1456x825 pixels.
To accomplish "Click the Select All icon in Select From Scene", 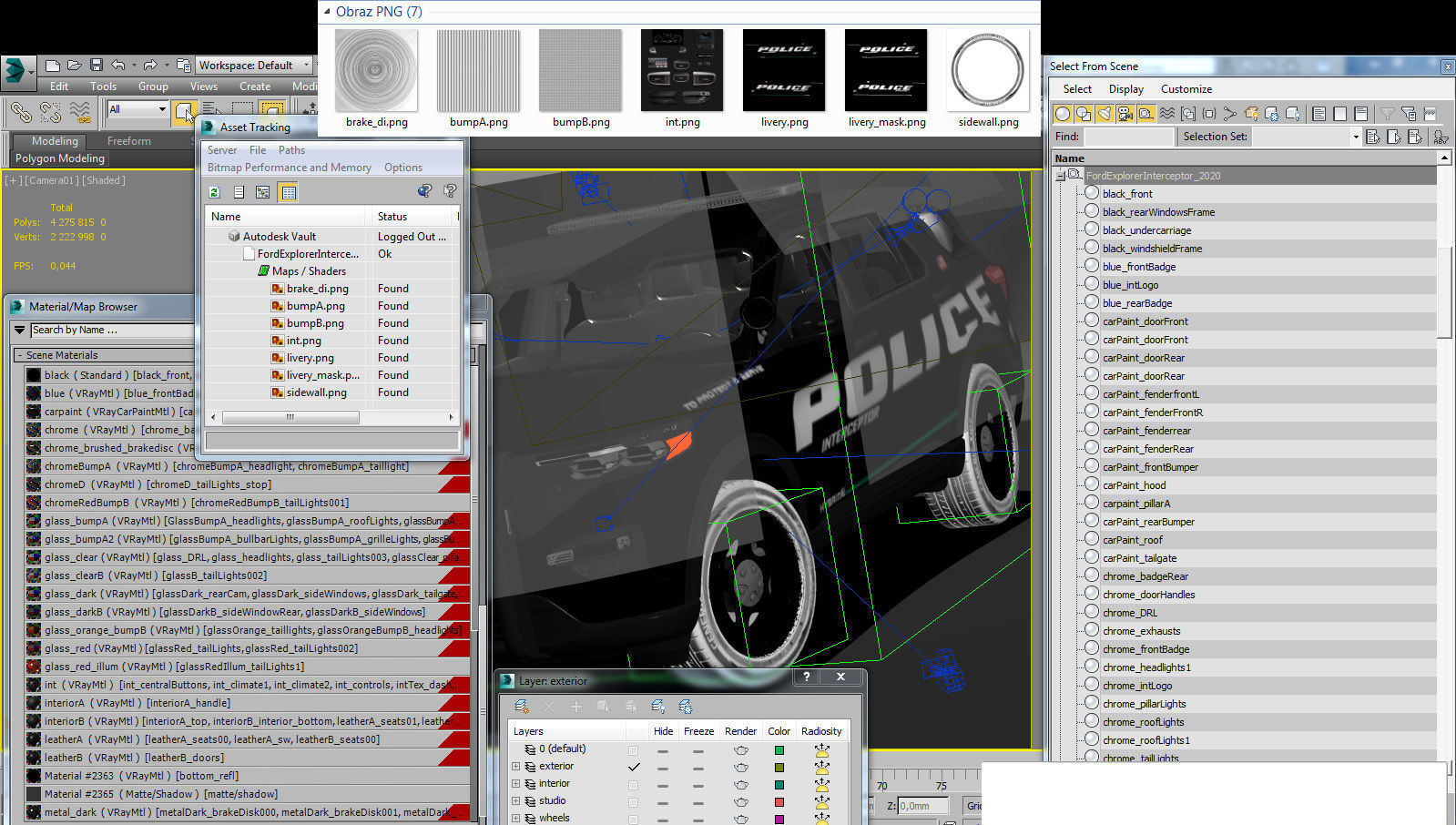I will 1319,114.
